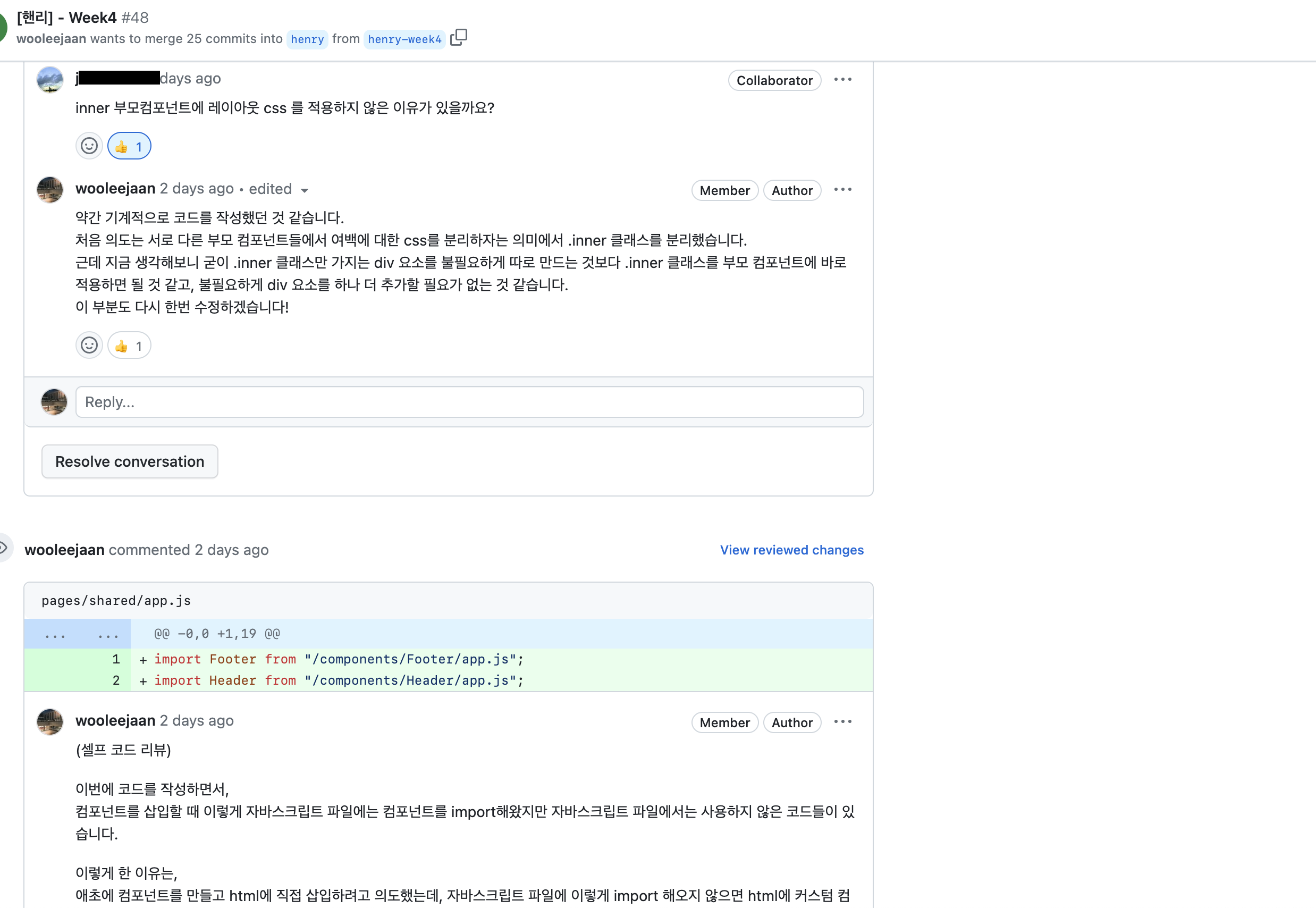Open View reviewed changes link
Image resolution: width=1316 pixels, height=908 pixels.
click(x=791, y=550)
